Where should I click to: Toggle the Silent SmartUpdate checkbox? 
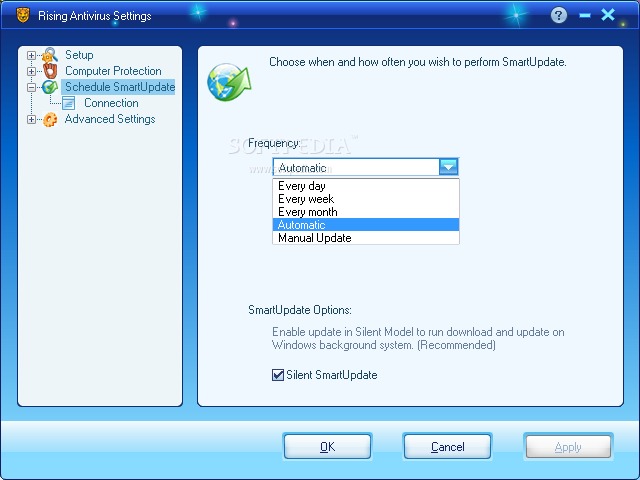(278, 375)
